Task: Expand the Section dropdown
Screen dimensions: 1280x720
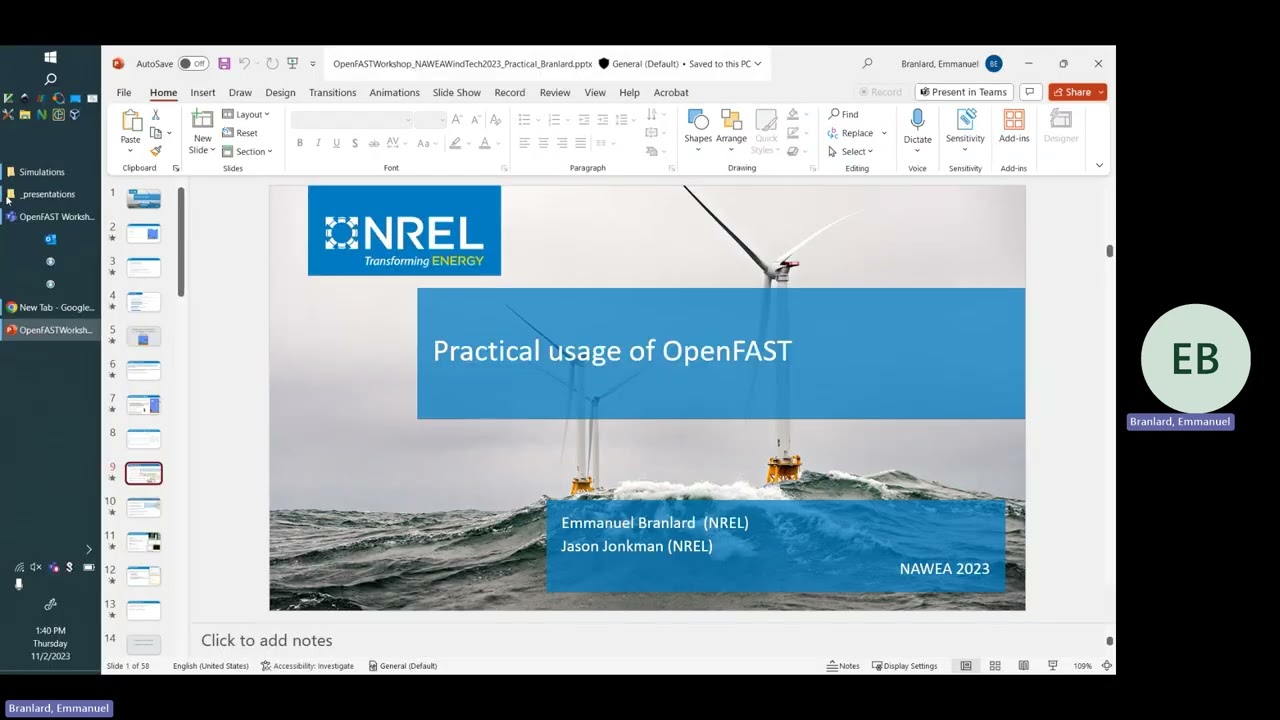Action: [x=247, y=151]
